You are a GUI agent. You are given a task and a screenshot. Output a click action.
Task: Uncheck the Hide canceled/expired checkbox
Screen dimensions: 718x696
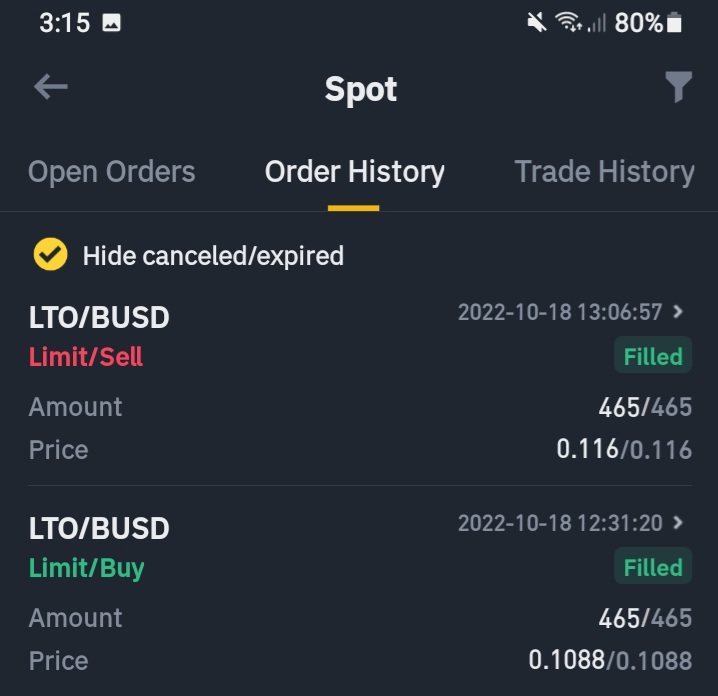point(50,254)
